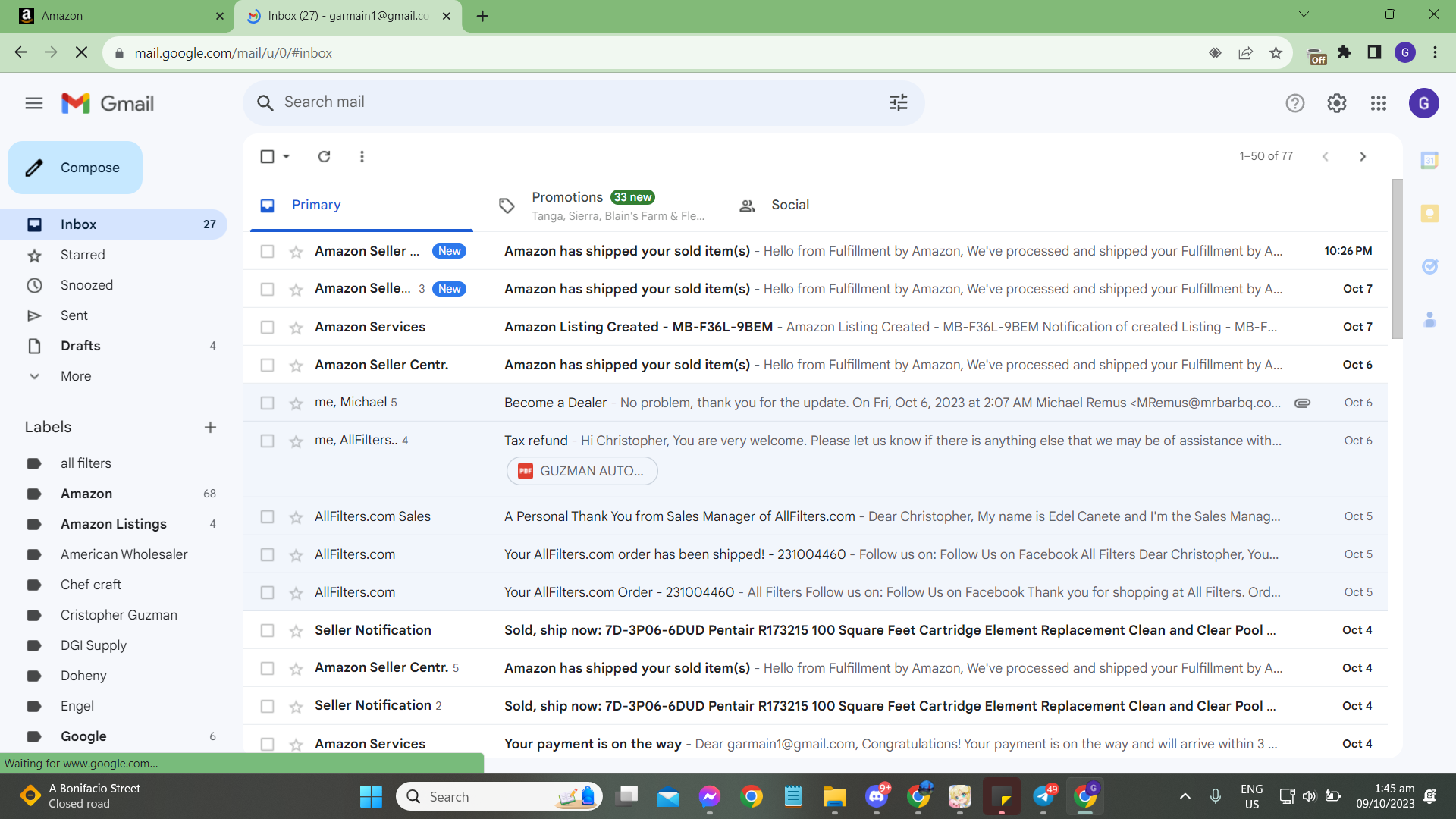Open Gmail settings gear

[1337, 103]
